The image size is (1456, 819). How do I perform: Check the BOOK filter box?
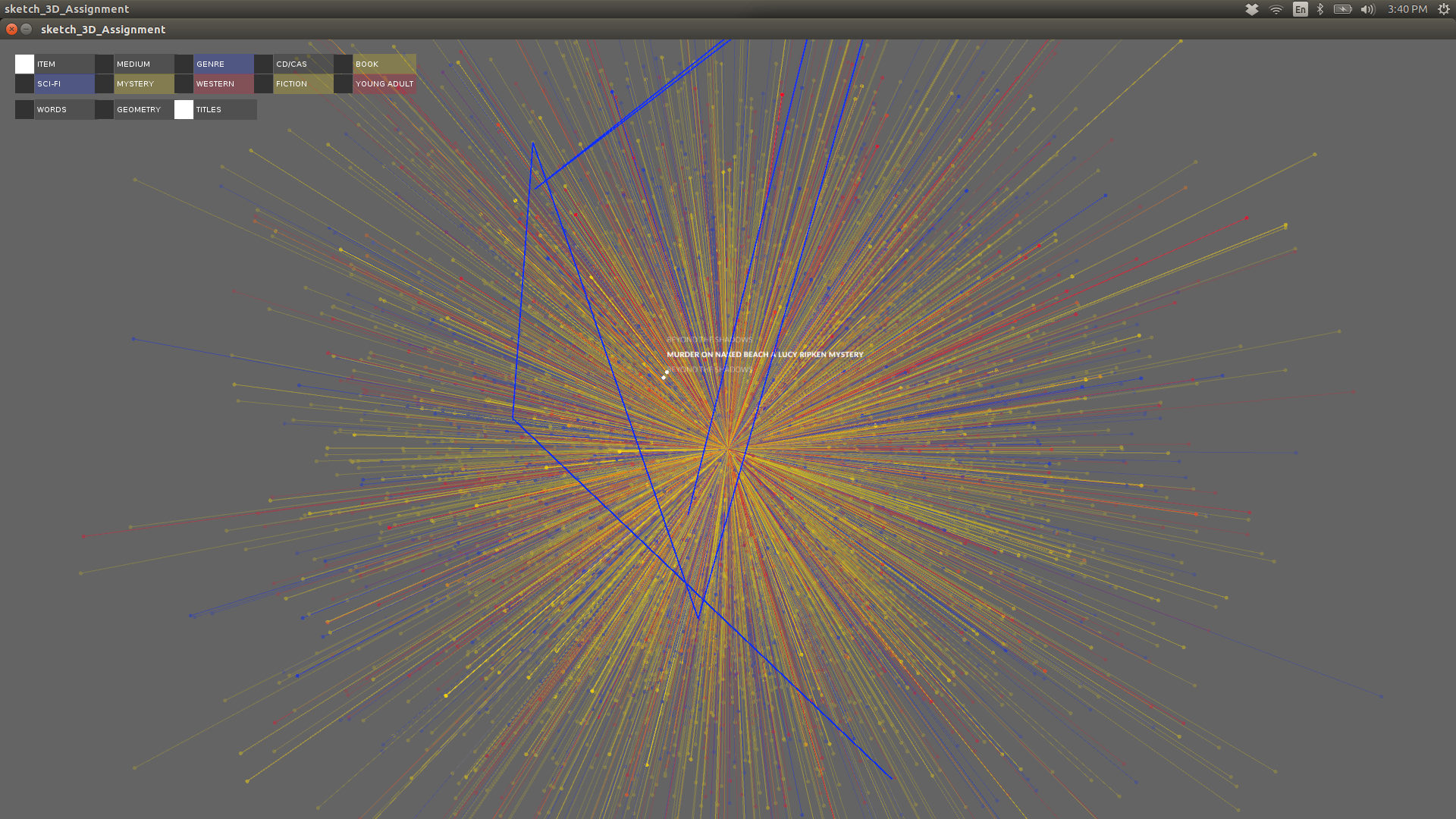coord(343,64)
